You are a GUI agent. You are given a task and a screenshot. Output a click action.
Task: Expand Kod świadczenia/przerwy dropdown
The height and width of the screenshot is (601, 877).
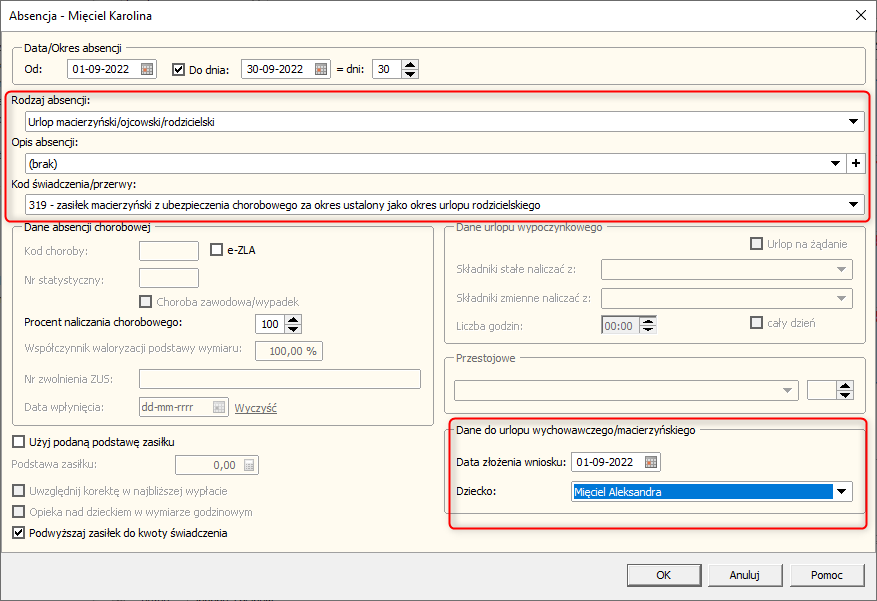(854, 205)
